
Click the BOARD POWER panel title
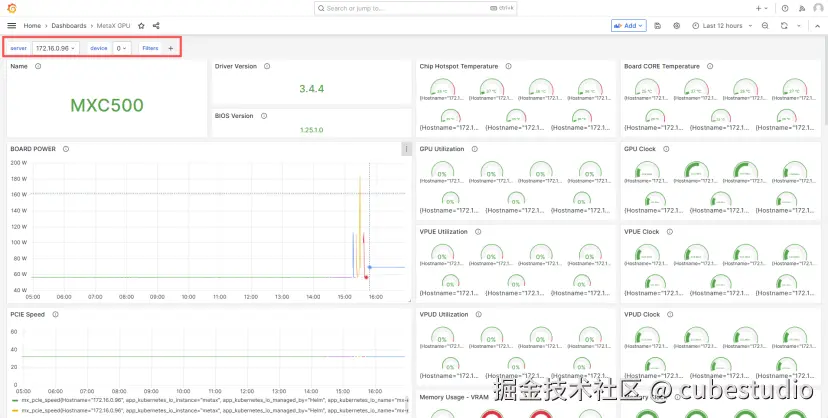[33, 149]
